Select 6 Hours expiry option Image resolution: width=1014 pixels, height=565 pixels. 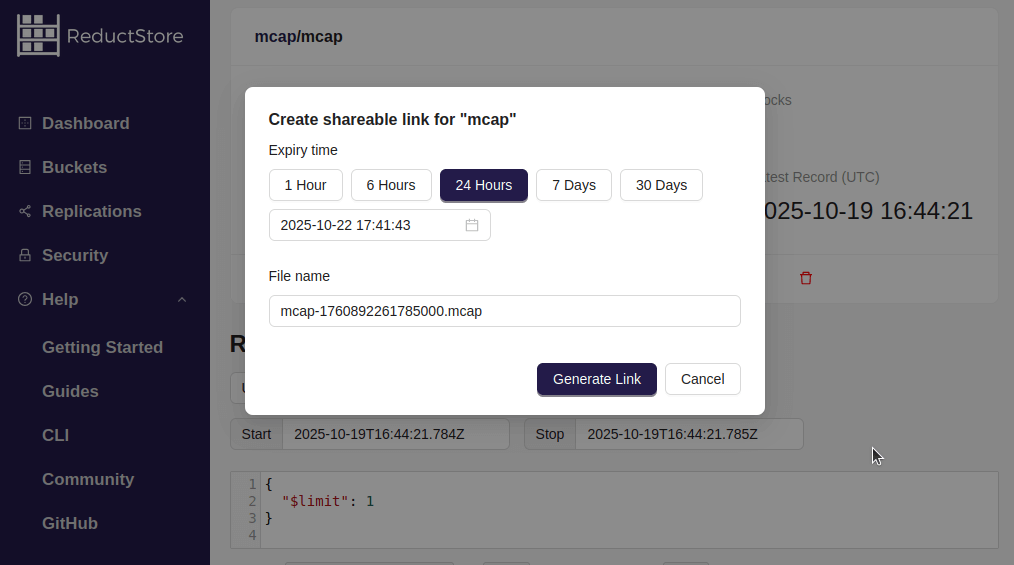point(390,185)
